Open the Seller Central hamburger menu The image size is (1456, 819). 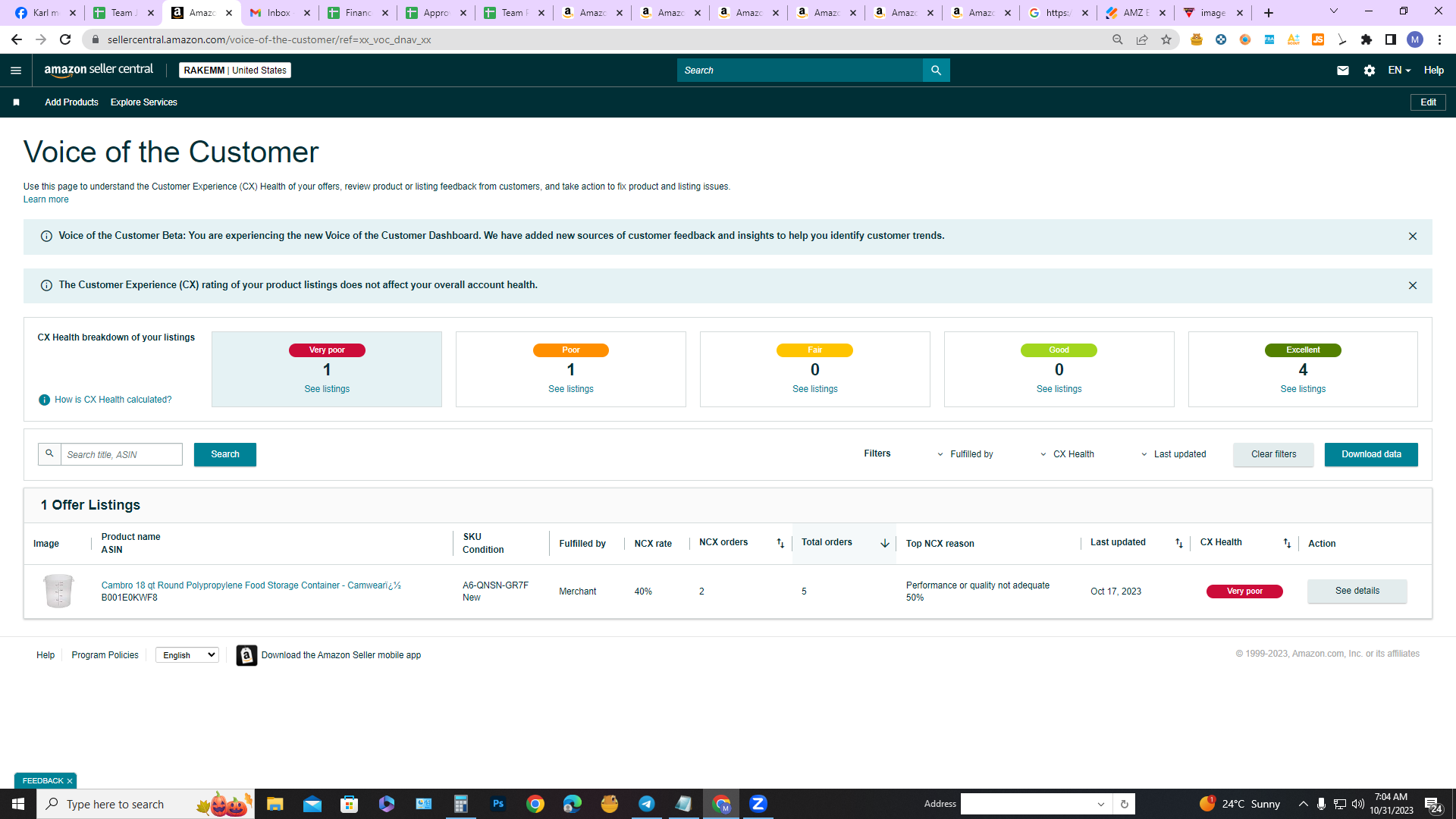(16, 71)
